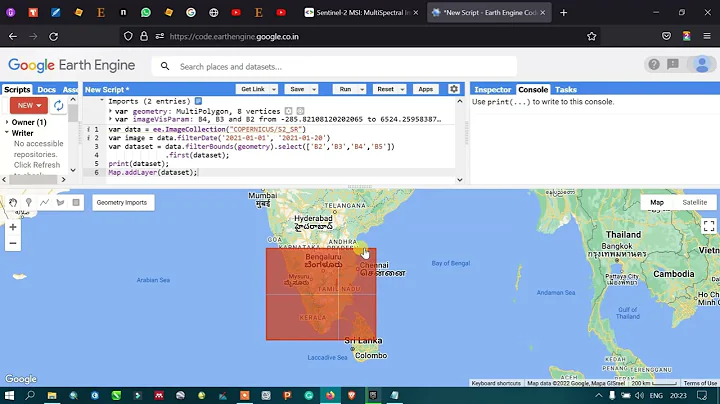The width and height of the screenshot is (720, 404).
Task: Click line 6 Map.addLayer code
Action: pos(152,173)
